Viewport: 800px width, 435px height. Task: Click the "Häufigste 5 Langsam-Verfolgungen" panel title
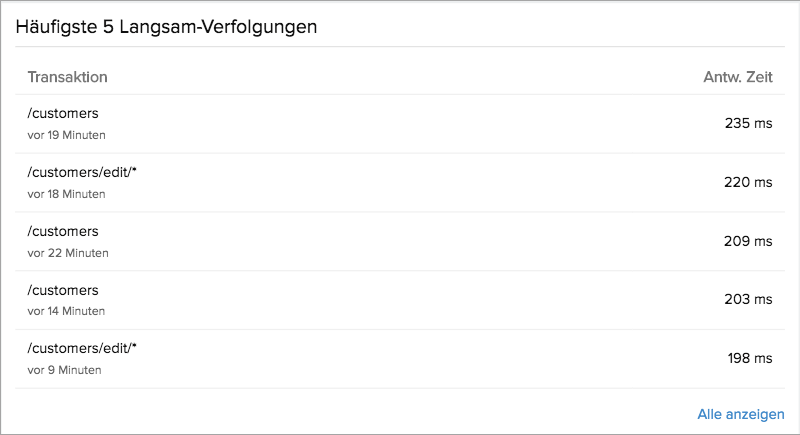tap(167, 26)
